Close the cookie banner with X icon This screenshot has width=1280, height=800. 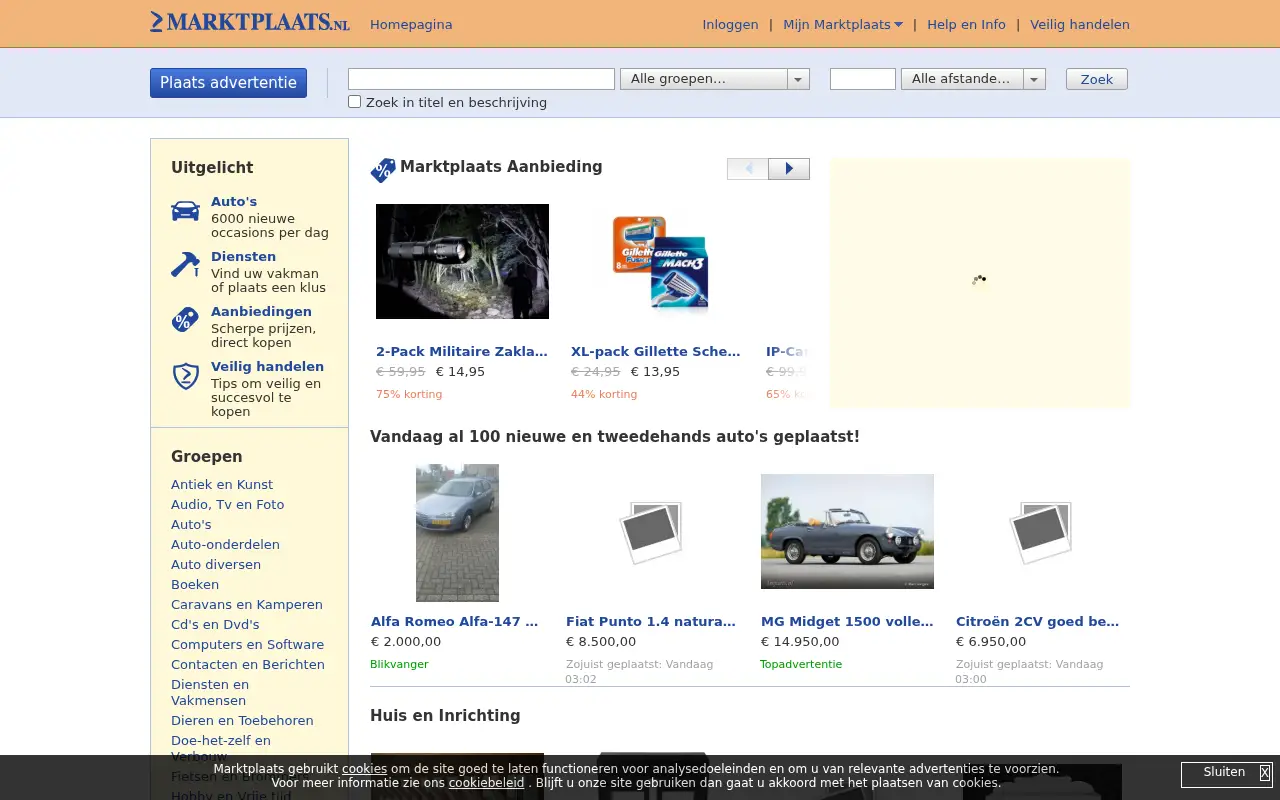point(1265,773)
